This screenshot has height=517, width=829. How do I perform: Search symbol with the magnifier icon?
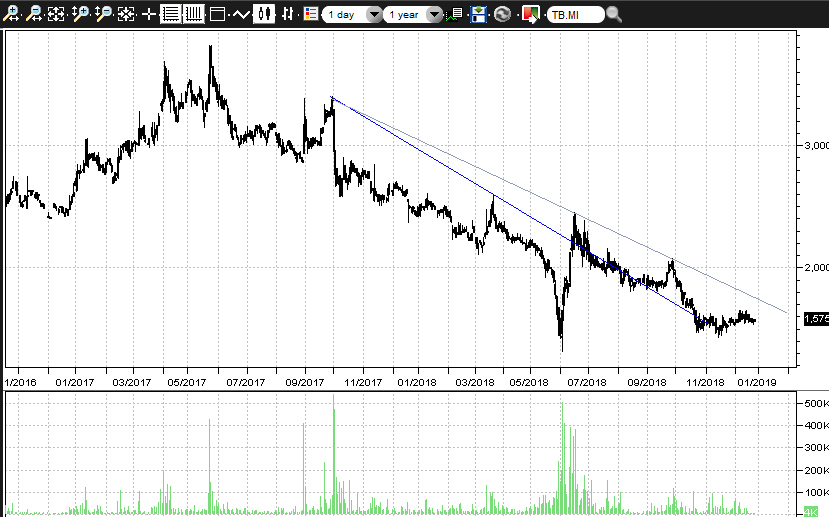point(614,14)
